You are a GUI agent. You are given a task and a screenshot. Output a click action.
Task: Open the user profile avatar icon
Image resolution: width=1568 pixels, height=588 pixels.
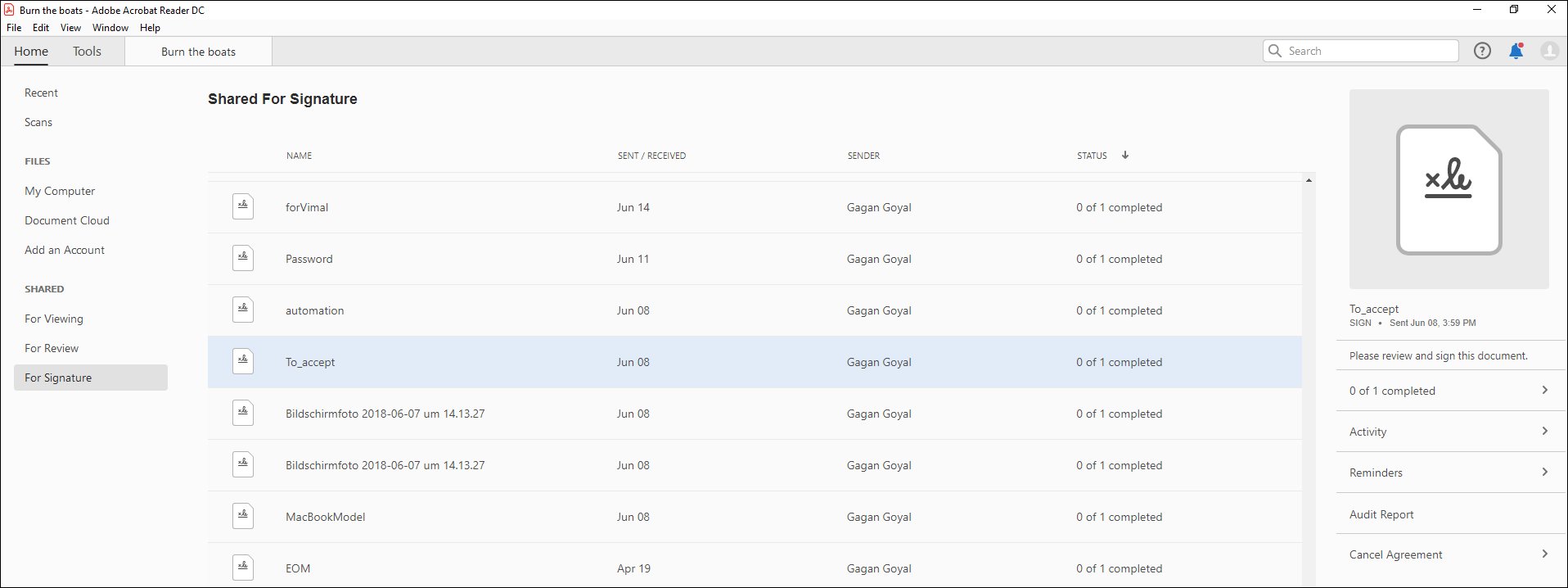tap(1549, 51)
